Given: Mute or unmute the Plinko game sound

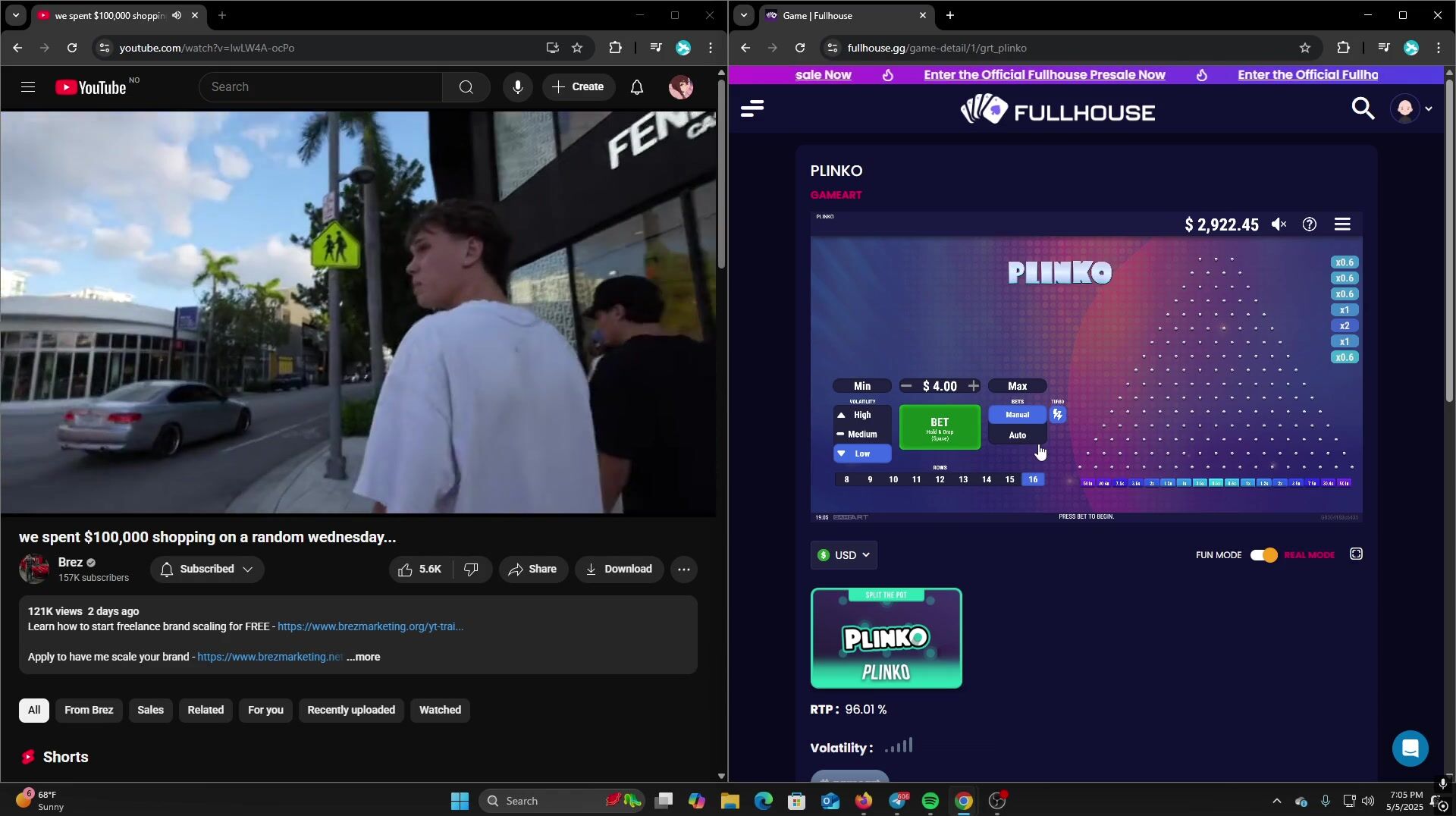Looking at the screenshot, I should tap(1279, 224).
